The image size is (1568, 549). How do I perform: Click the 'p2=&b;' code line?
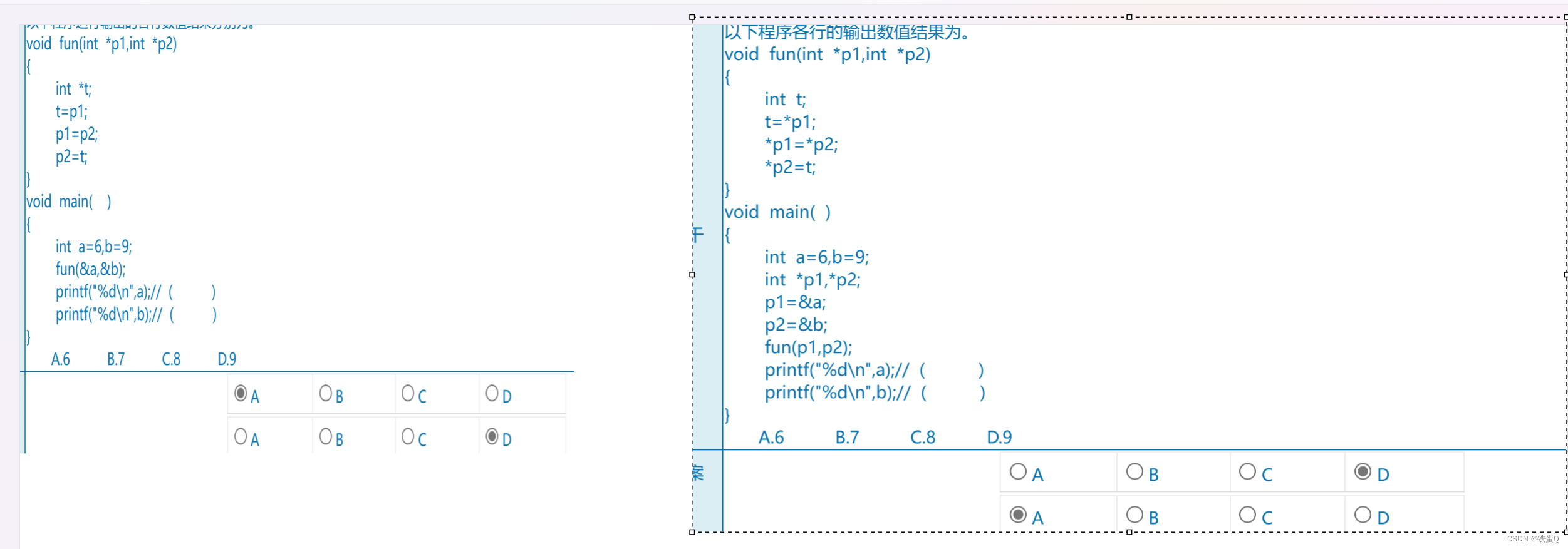pos(796,325)
